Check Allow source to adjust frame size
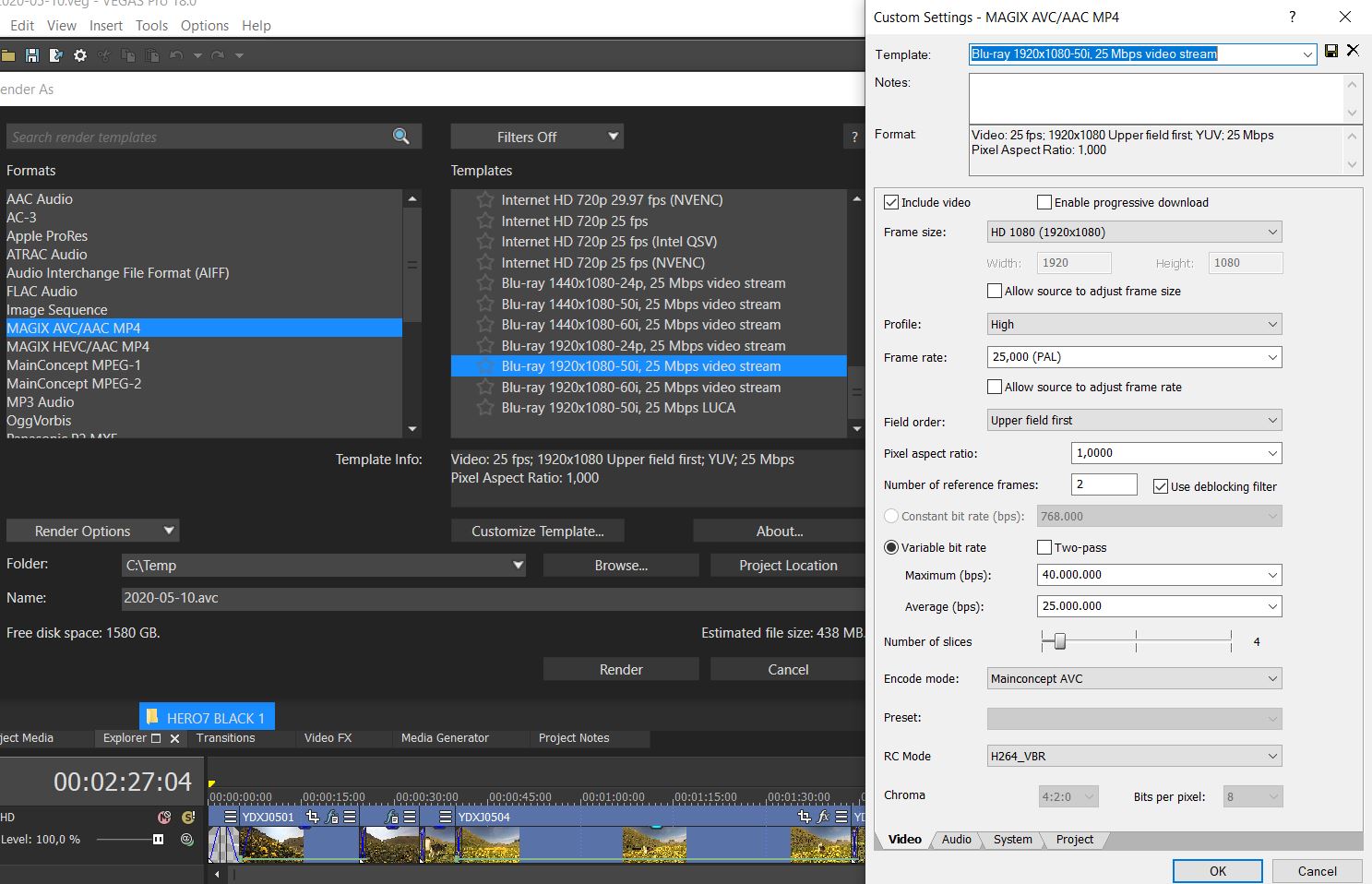The width and height of the screenshot is (1372, 884). click(x=995, y=291)
